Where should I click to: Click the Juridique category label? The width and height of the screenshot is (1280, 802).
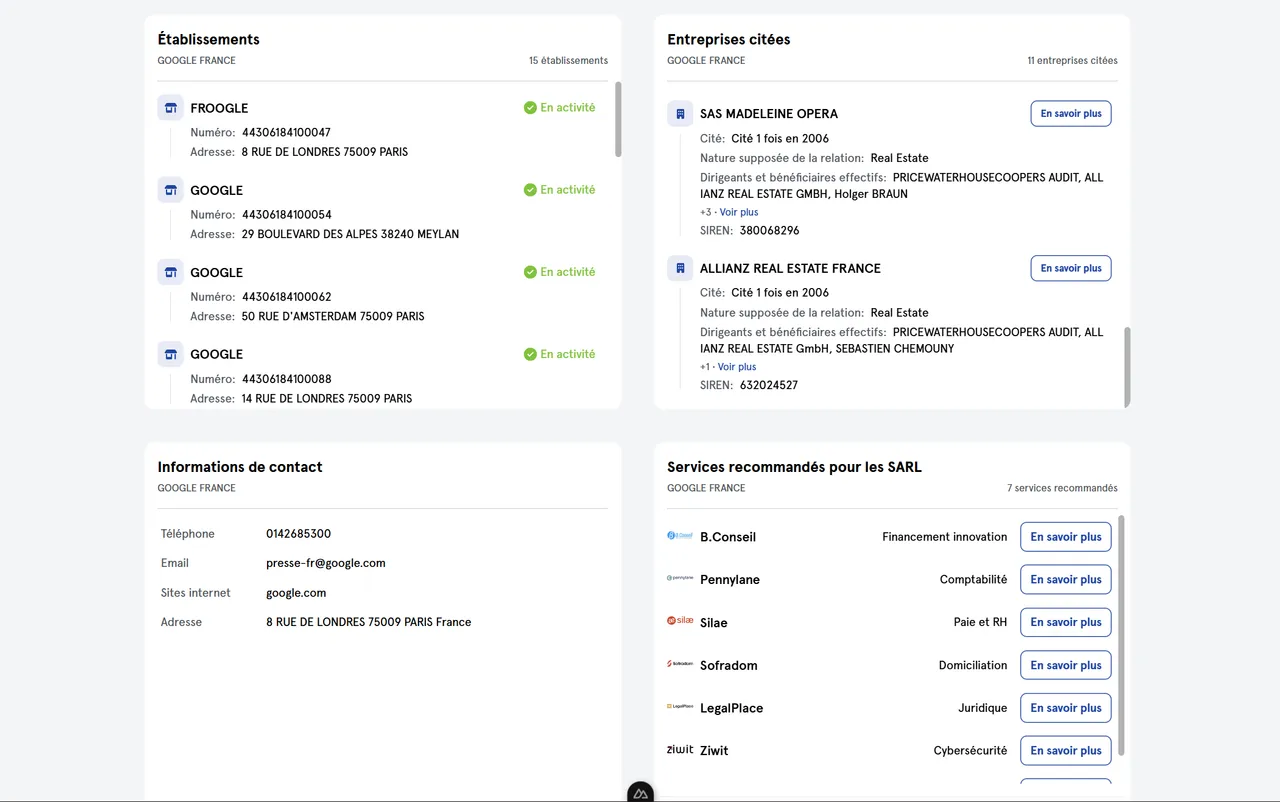[x=982, y=708]
